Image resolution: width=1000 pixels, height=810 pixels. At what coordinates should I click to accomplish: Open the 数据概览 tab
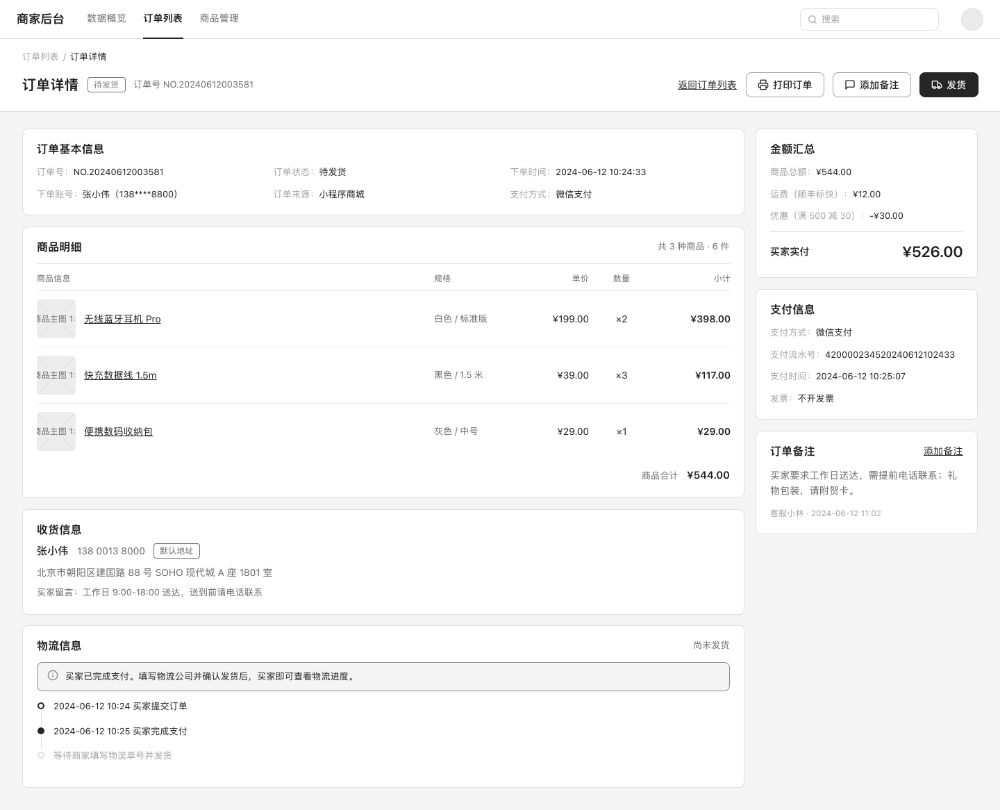click(107, 18)
